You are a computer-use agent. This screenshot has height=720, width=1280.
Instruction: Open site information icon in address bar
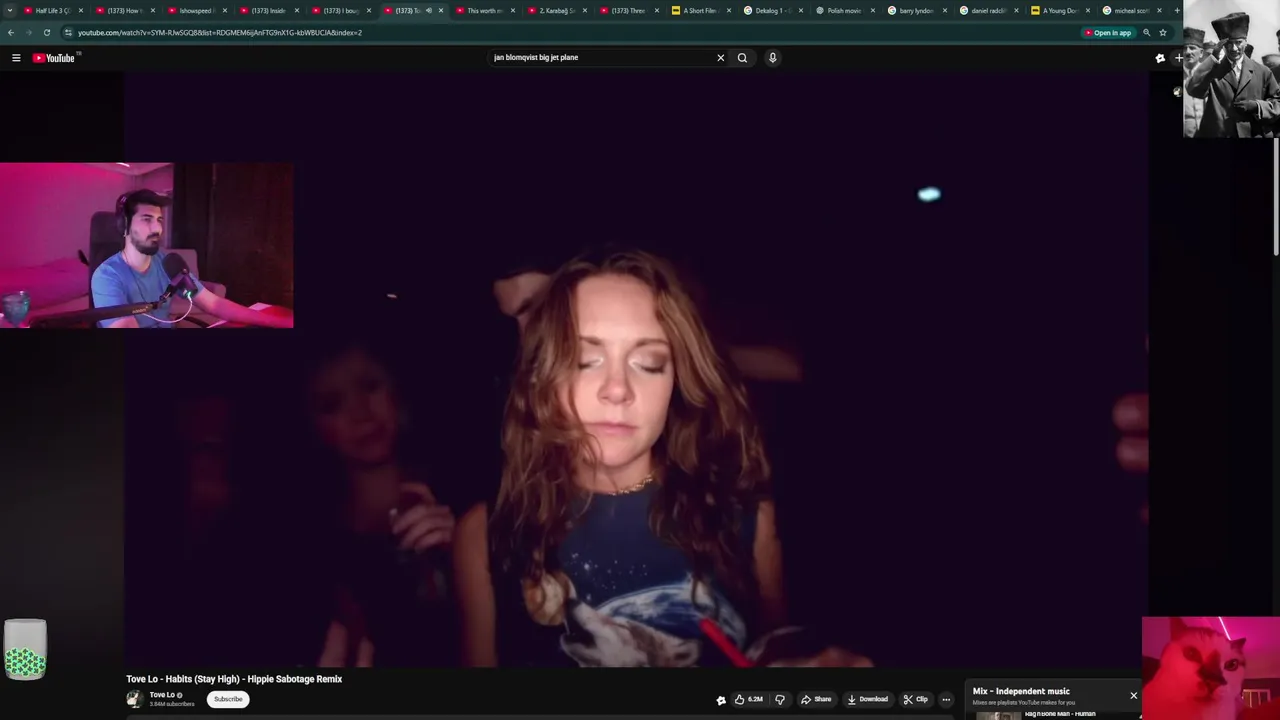(68, 32)
